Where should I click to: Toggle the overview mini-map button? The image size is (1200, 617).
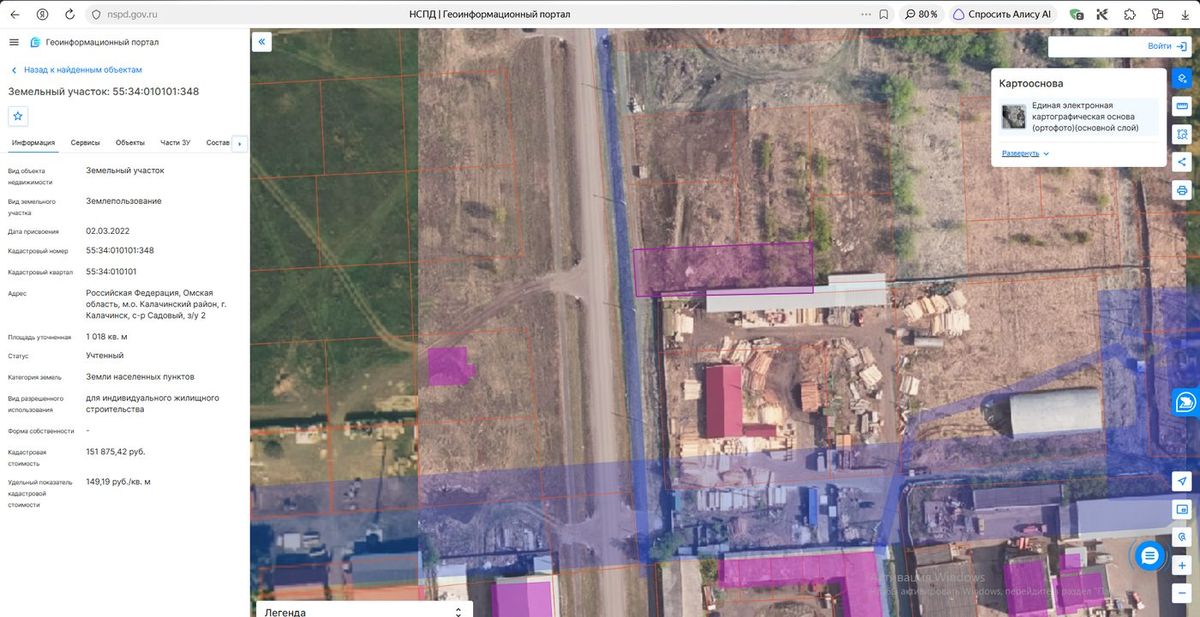click(1182, 509)
